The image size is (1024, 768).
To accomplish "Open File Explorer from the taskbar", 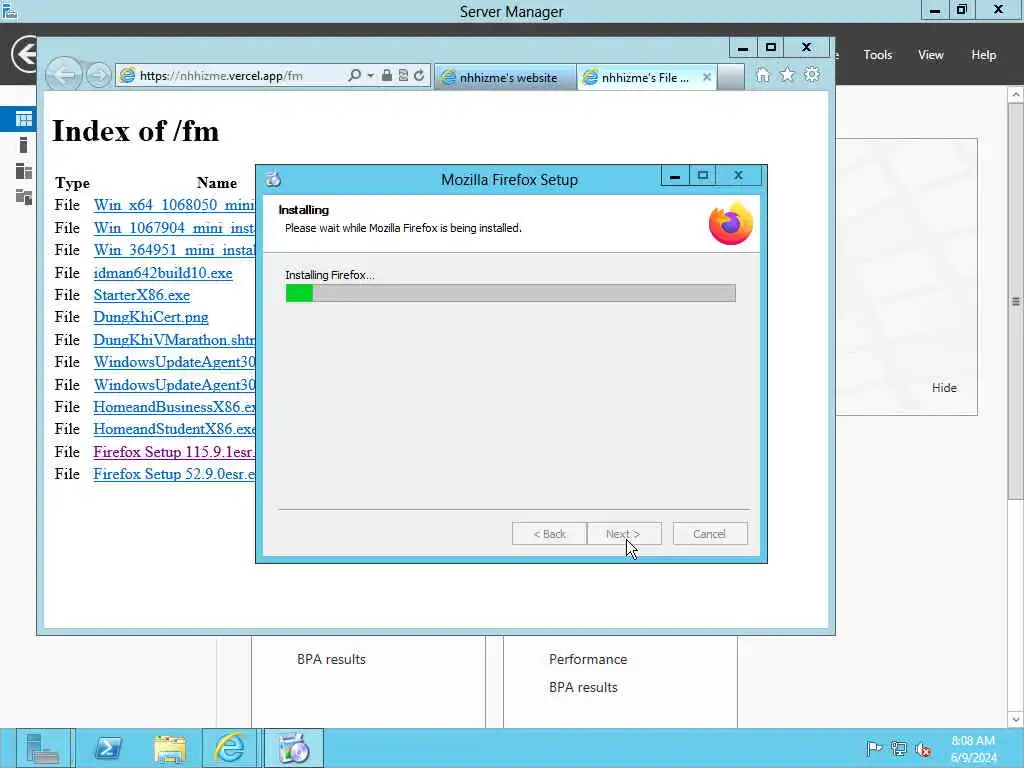I will point(170,748).
